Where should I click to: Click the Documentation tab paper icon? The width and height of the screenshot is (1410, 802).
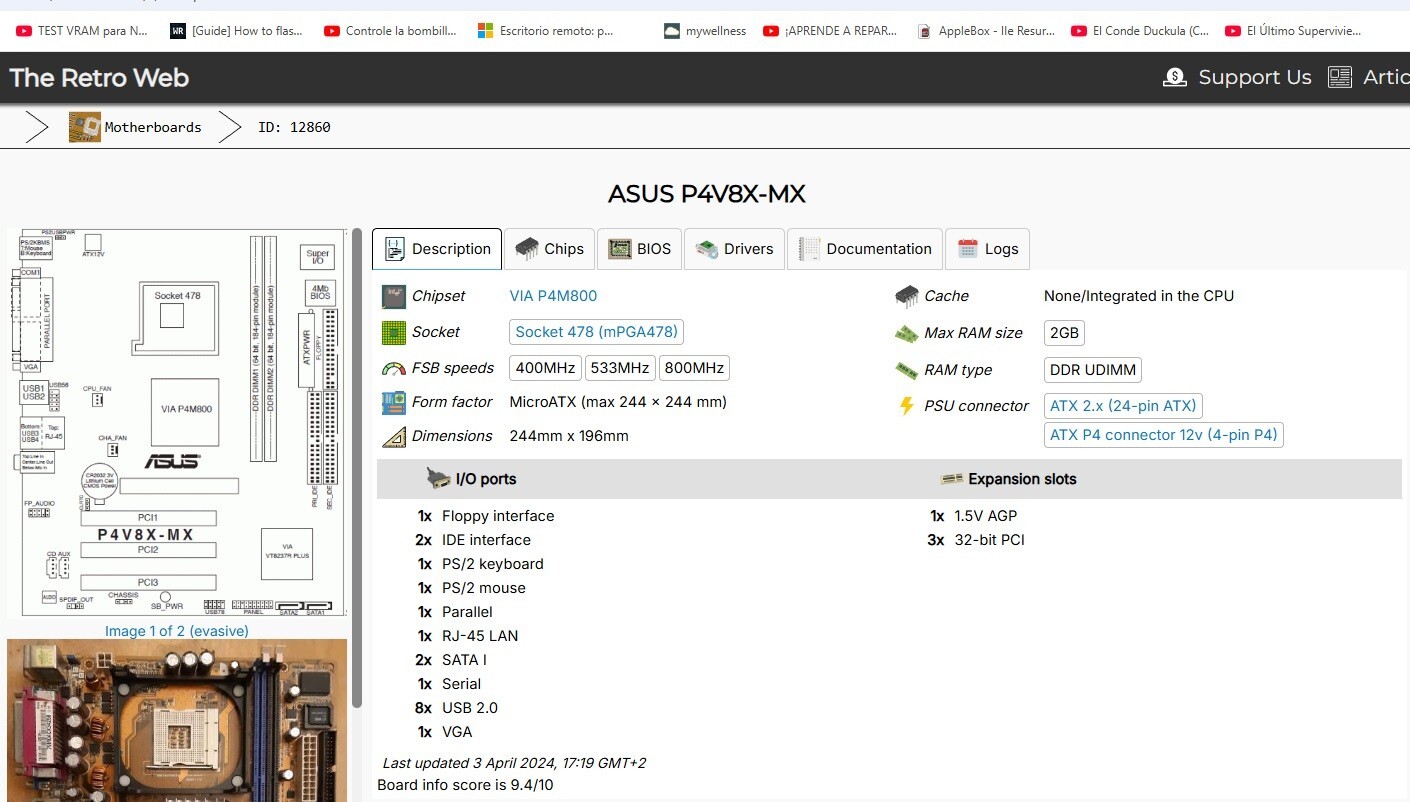(809, 249)
